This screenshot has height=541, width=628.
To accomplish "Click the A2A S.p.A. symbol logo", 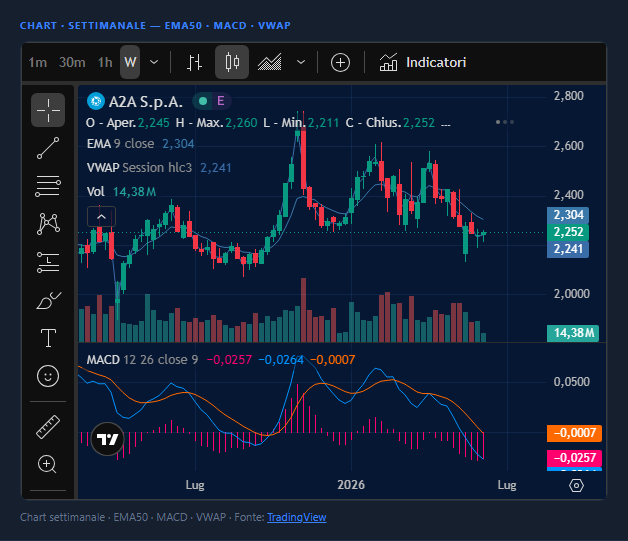I will point(96,101).
